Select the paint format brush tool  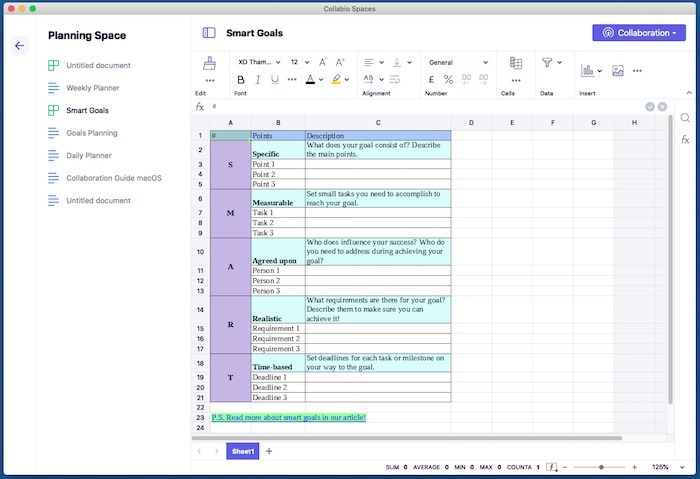point(209,63)
